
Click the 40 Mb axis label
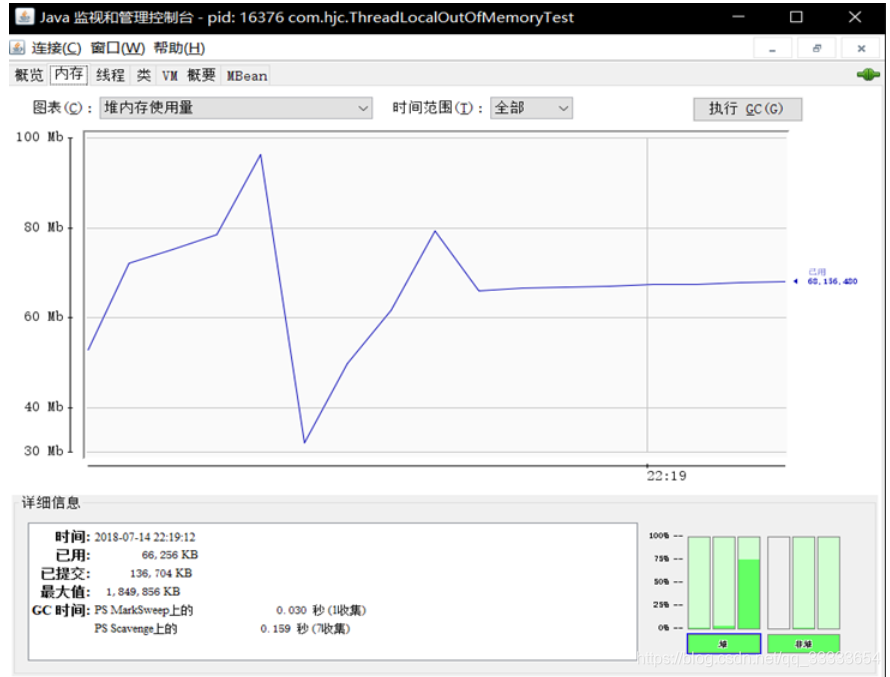pyautogui.click(x=43, y=407)
